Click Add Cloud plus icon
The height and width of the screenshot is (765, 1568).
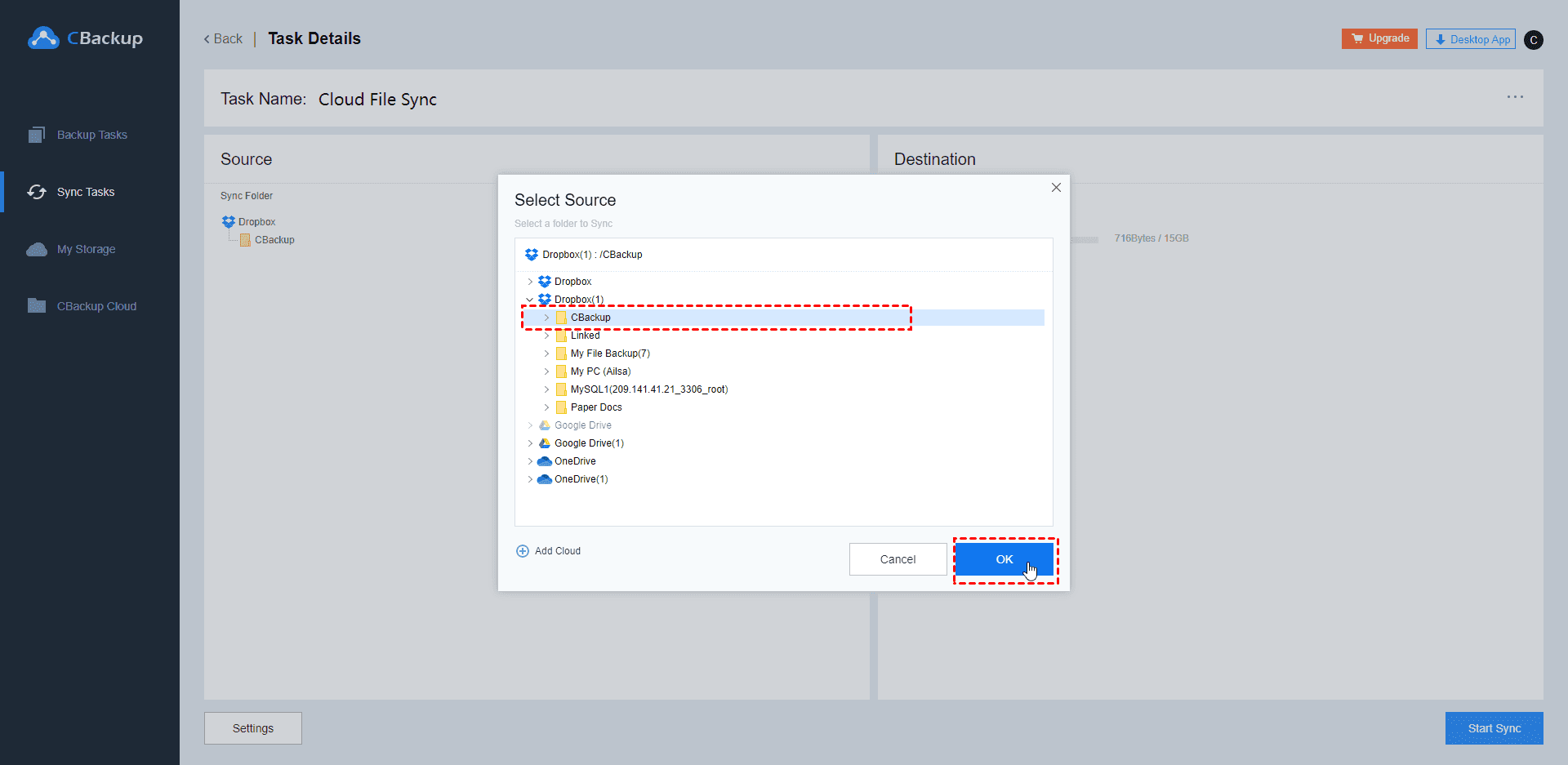click(523, 551)
